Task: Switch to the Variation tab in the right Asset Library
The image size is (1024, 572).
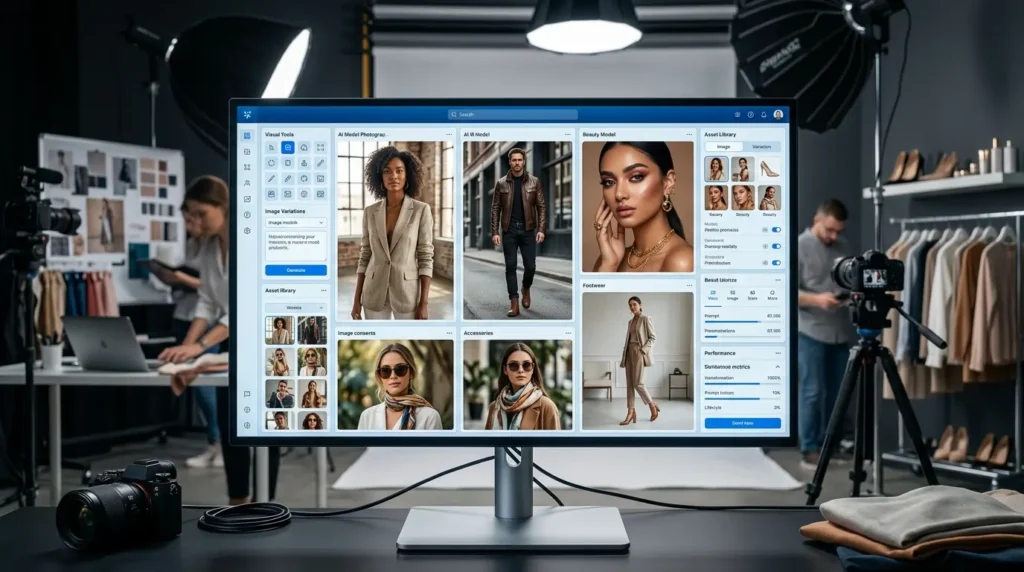Action: 761,147
